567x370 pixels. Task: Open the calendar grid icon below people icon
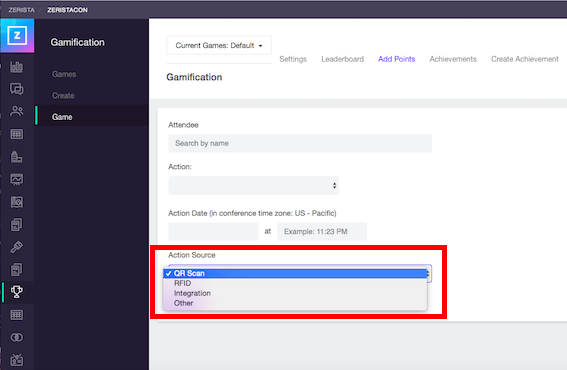point(17,134)
